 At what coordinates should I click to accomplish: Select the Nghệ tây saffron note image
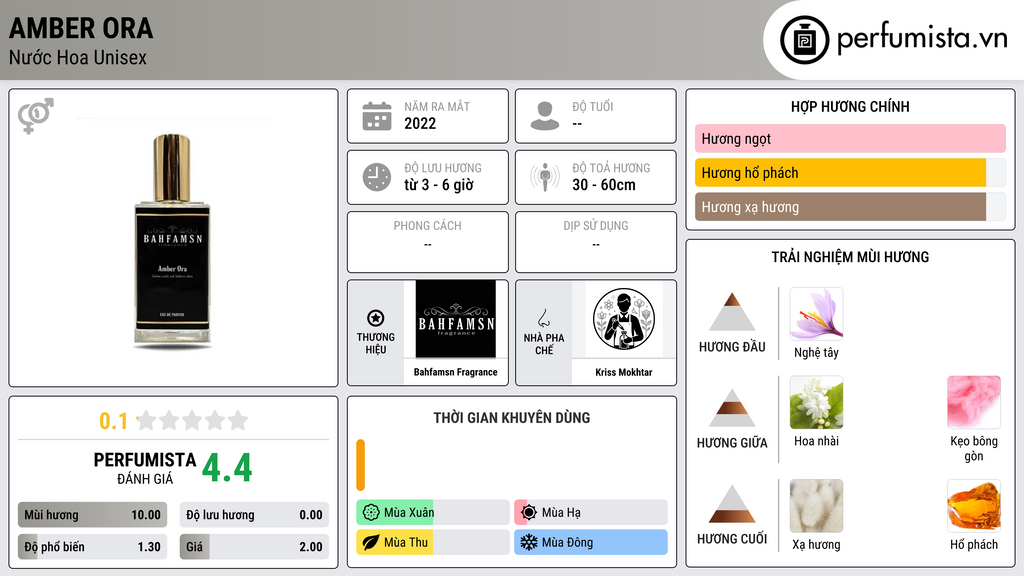pos(816,314)
